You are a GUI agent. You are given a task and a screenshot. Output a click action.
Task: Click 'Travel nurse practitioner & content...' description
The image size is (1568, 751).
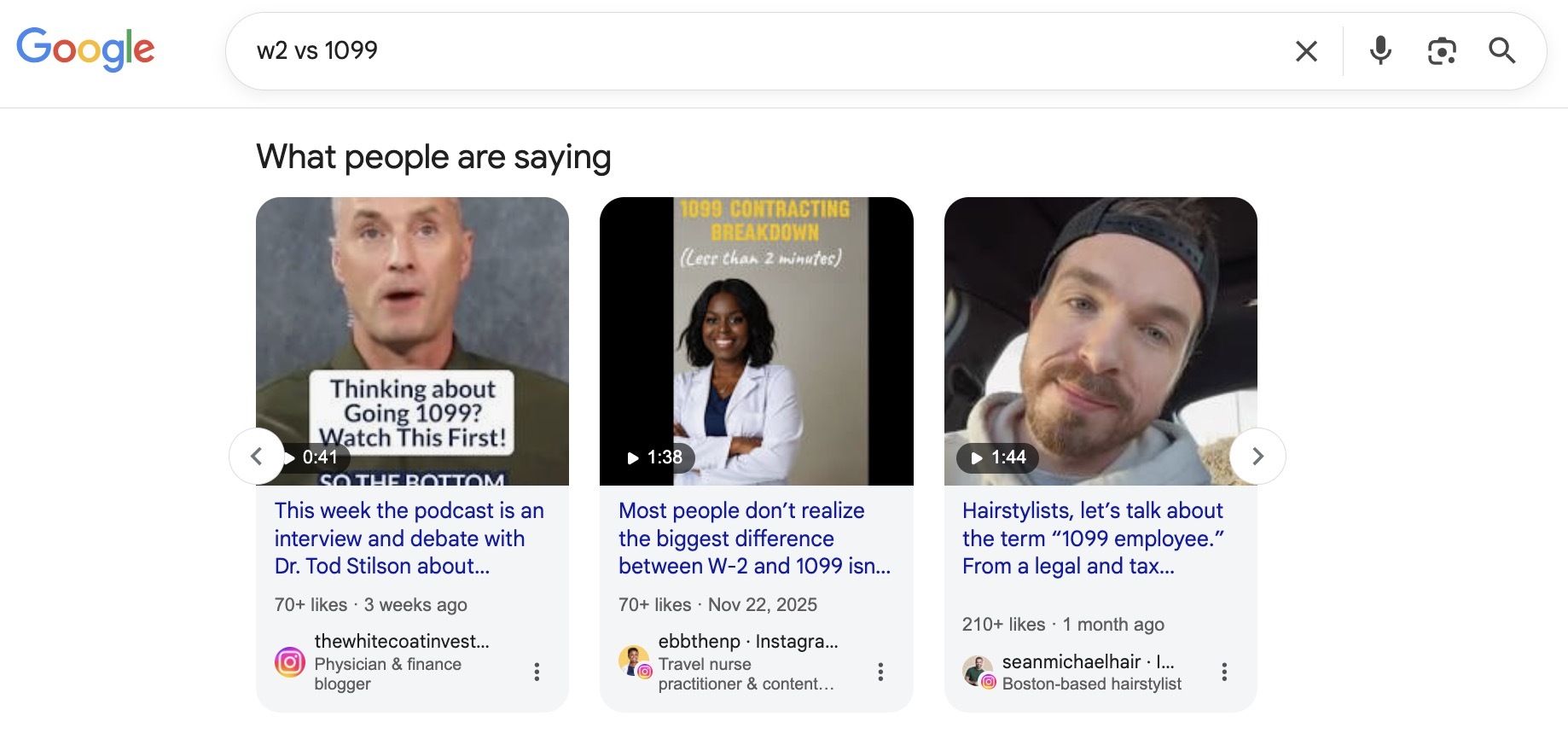tap(746, 673)
